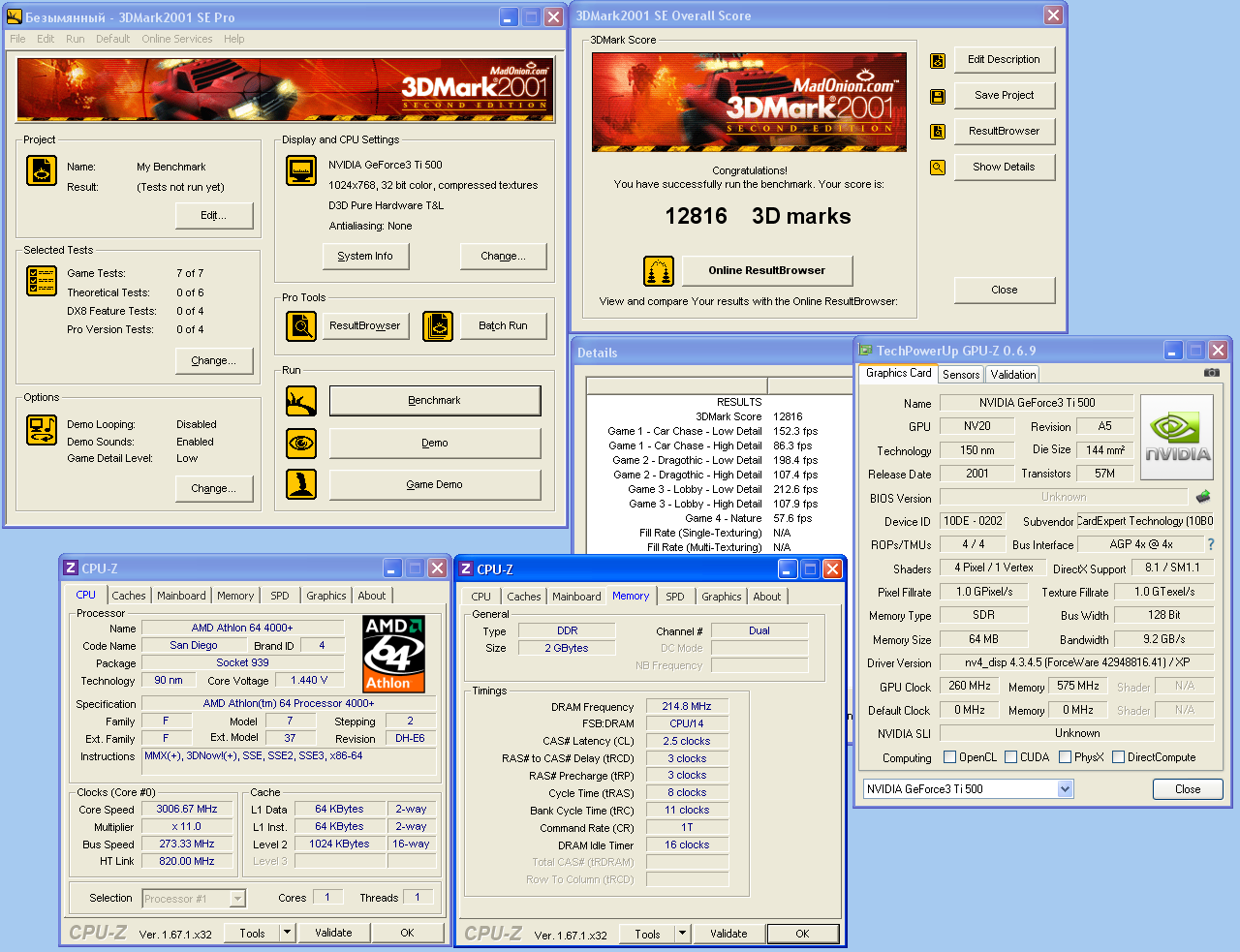Enable the OpenCL checkbox in GPU-Z
This screenshot has width=1240, height=952.
[x=950, y=757]
